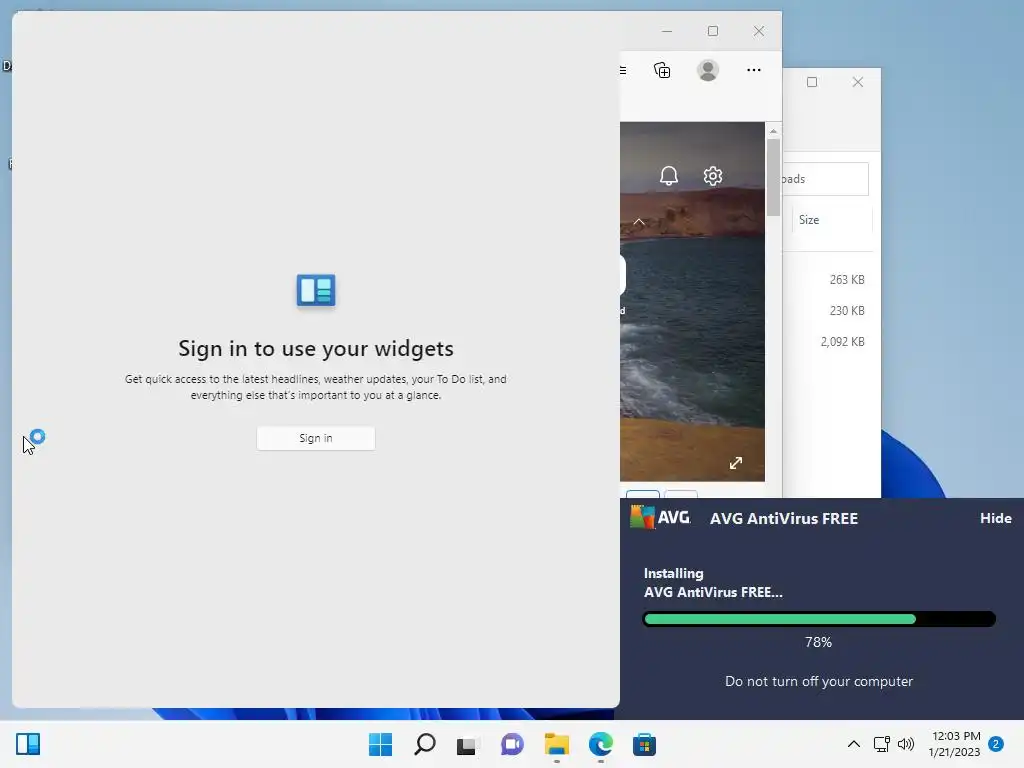This screenshot has width=1024, height=768.
Task: Open Edge Collections icon
Action: 662,70
